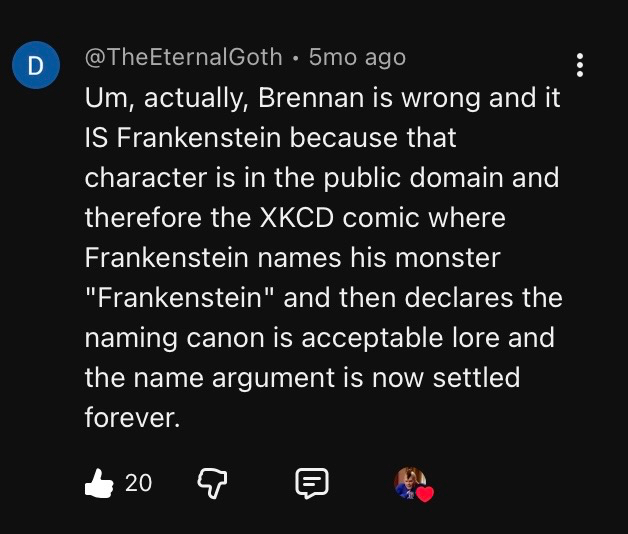Open the reply speech-bubble icon
This screenshot has height=534, width=628.
311,483
